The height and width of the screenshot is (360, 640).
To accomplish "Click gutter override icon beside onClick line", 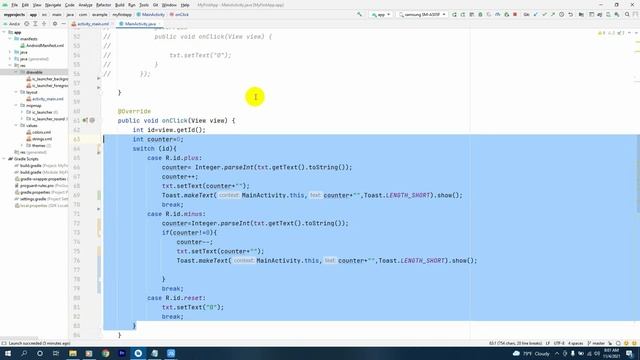I will pyautogui.click(x=85, y=120).
